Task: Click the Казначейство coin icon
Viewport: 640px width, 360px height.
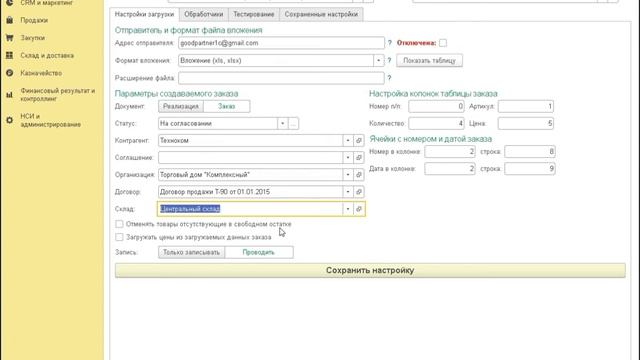Action: pyautogui.click(x=9, y=73)
